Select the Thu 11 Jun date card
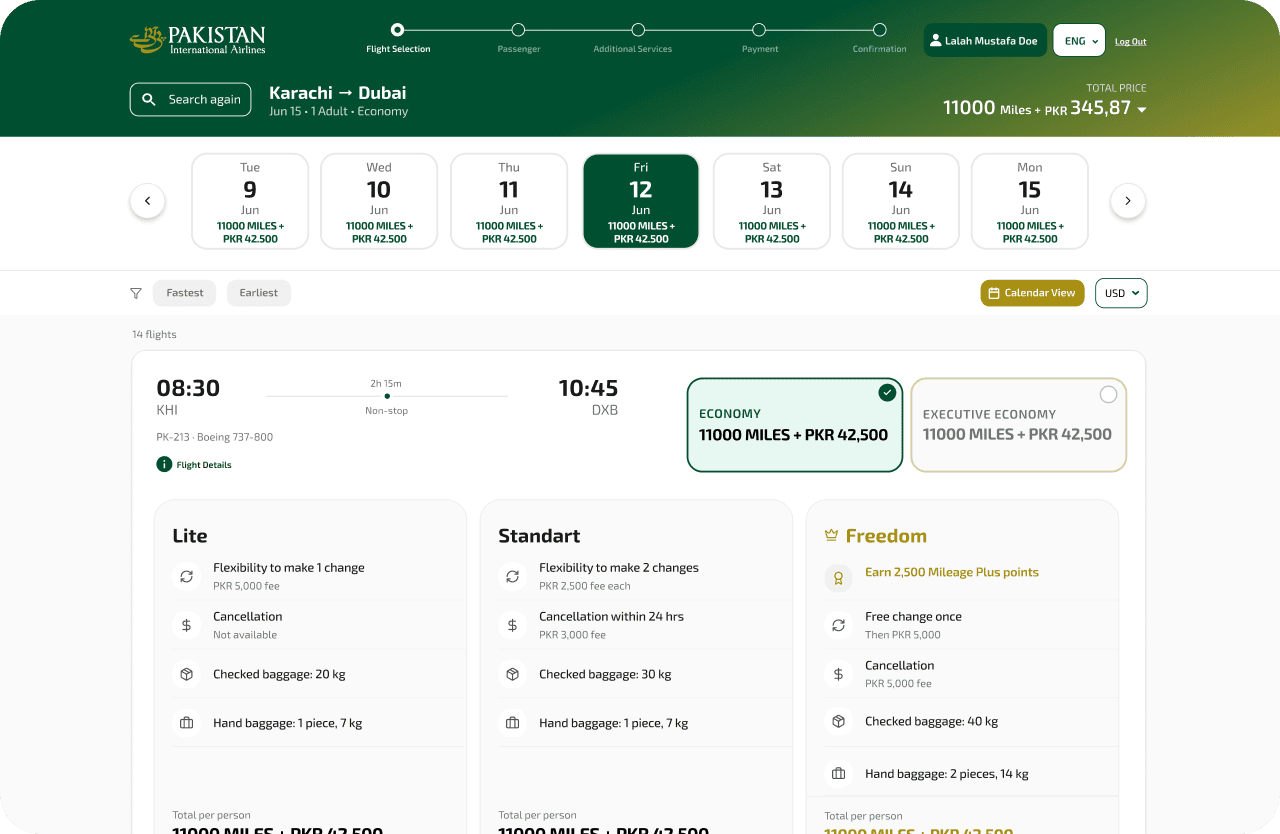 pyautogui.click(x=509, y=201)
